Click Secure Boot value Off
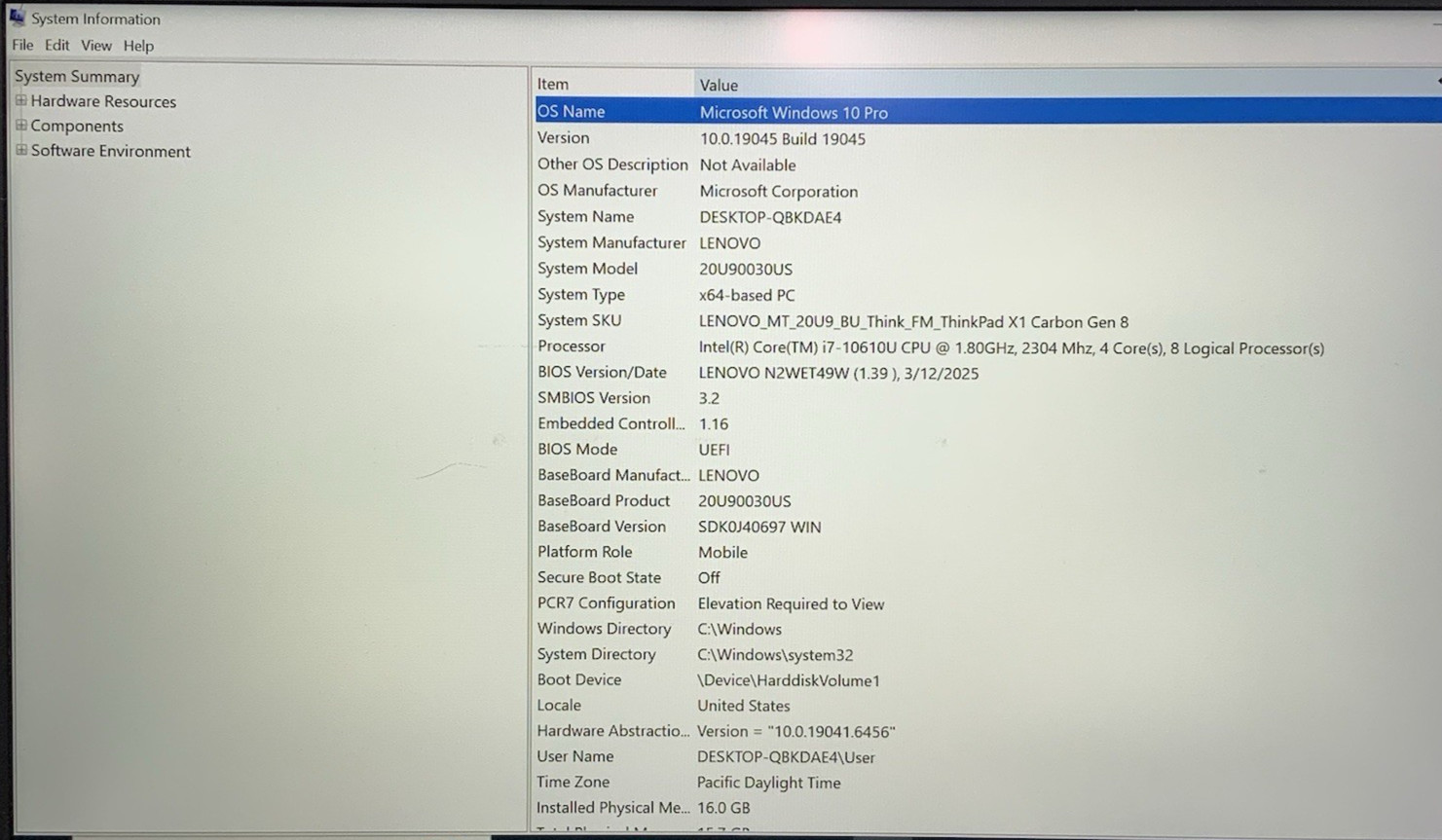 [x=709, y=578]
